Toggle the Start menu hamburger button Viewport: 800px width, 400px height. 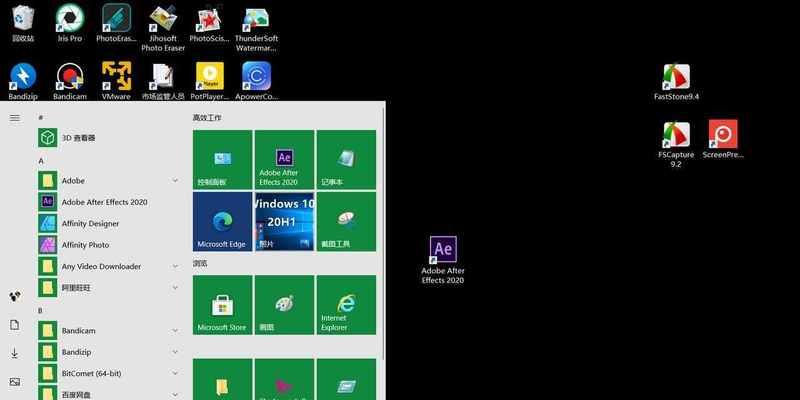tap(15, 118)
